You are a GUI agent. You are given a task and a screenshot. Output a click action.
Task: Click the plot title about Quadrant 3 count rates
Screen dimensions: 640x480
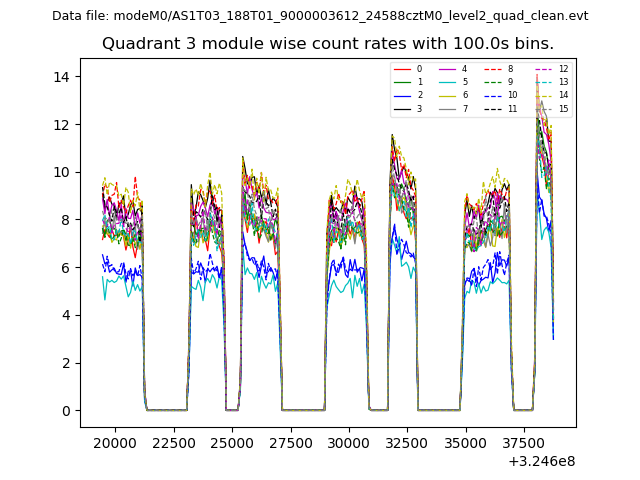coord(327,44)
